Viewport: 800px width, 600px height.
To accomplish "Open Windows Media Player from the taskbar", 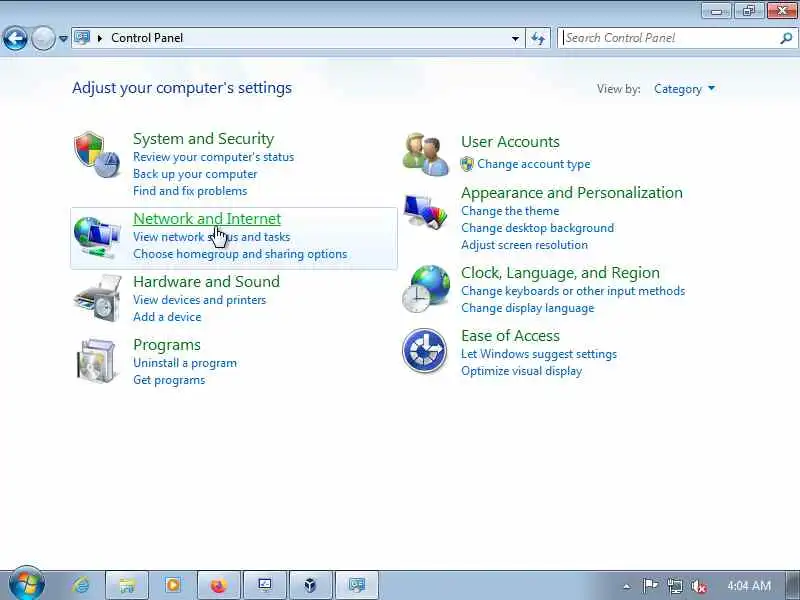I will tap(173, 585).
